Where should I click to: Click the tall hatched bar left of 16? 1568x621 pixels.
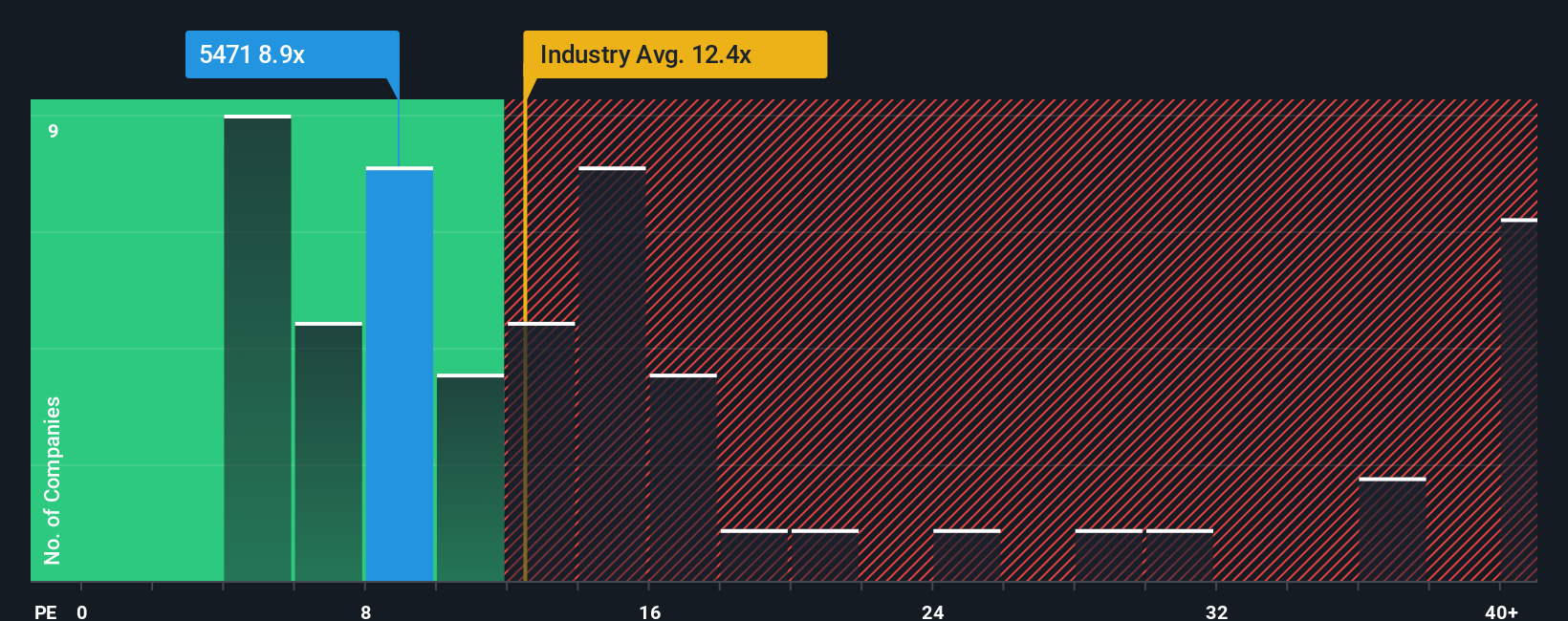(612, 374)
